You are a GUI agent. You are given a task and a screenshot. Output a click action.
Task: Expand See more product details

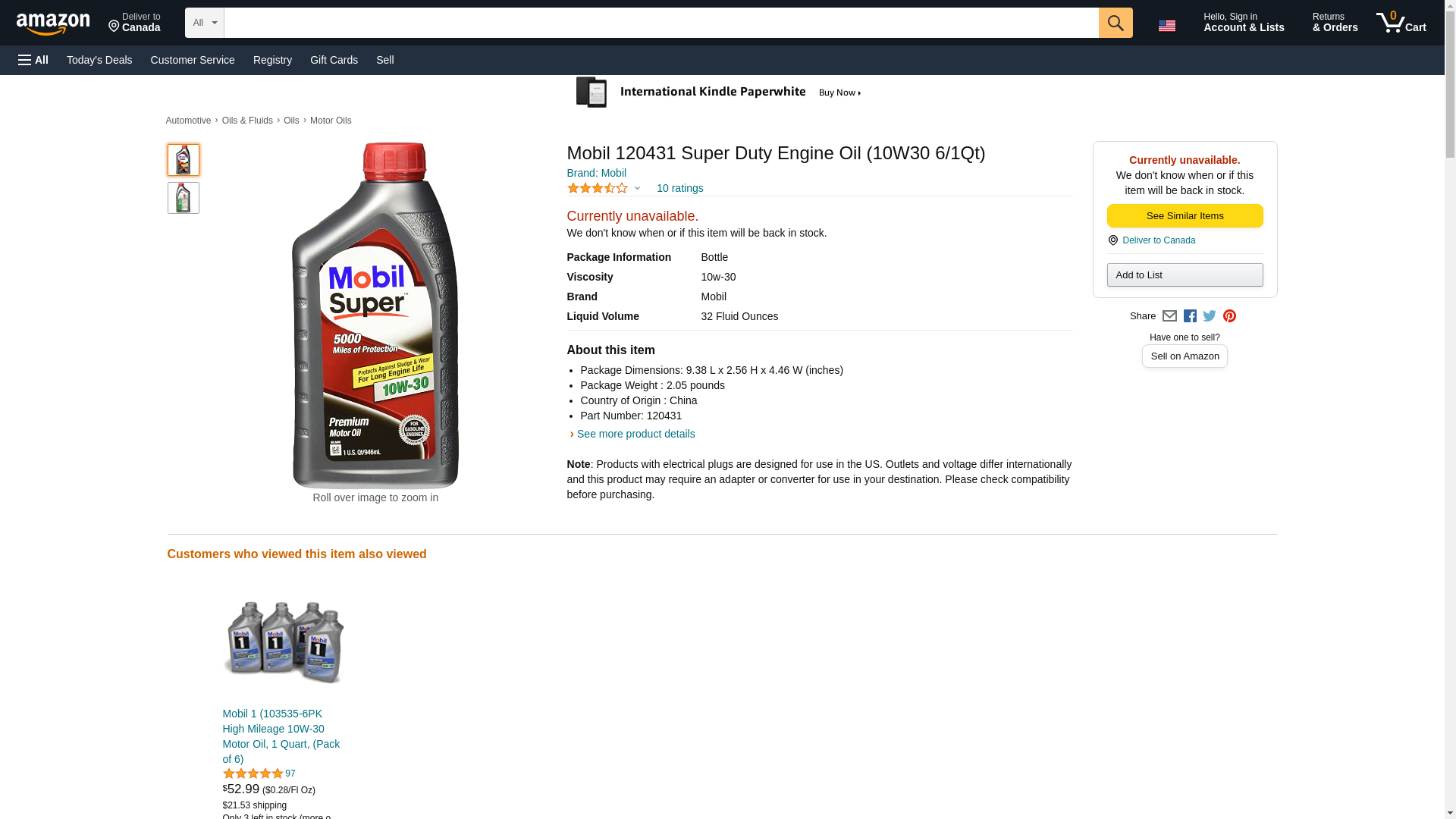pyautogui.click(x=635, y=434)
